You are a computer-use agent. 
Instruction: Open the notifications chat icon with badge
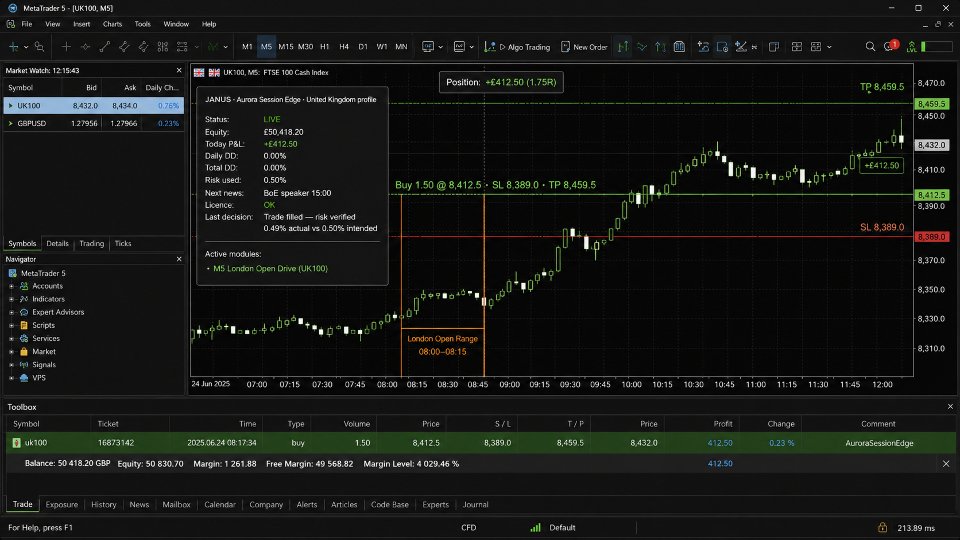tap(890, 46)
